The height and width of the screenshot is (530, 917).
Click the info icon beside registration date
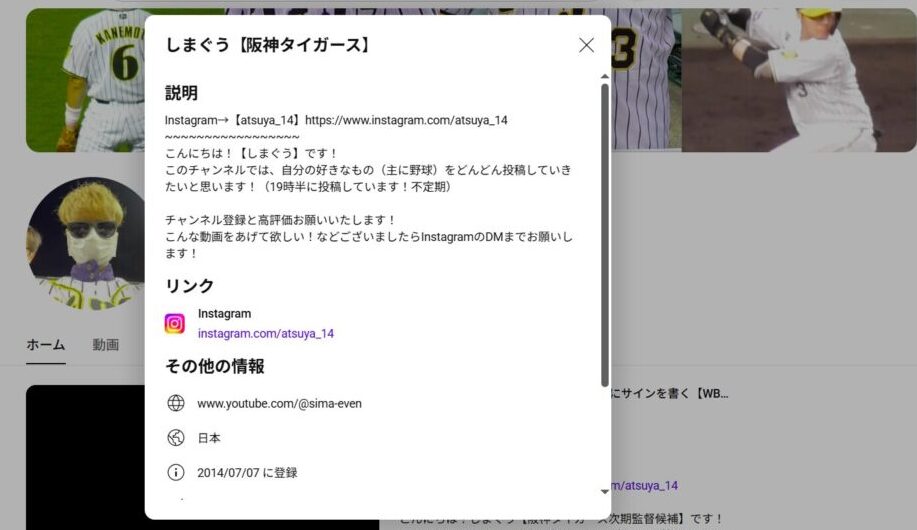tap(175, 472)
